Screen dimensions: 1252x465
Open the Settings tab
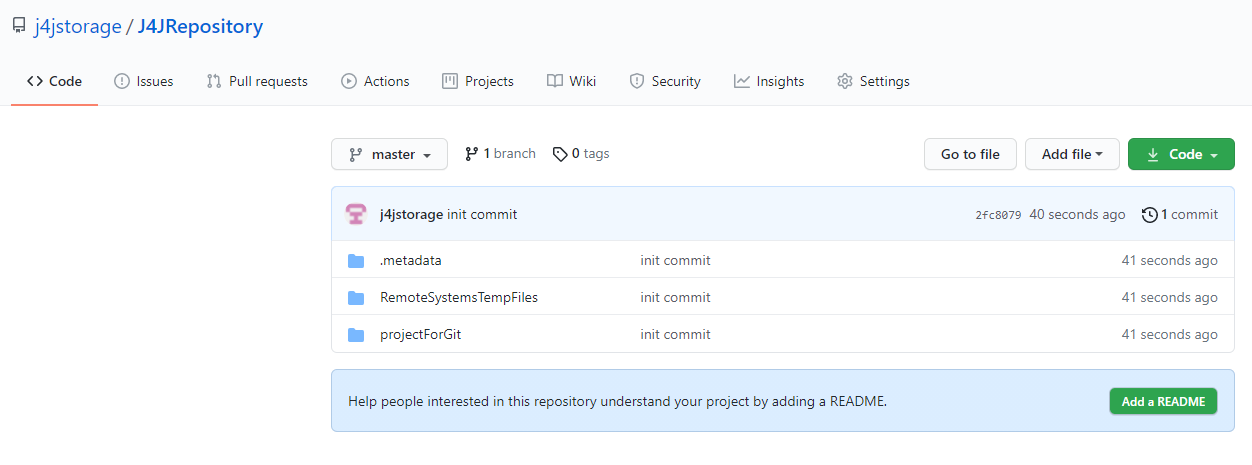point(873,81)
